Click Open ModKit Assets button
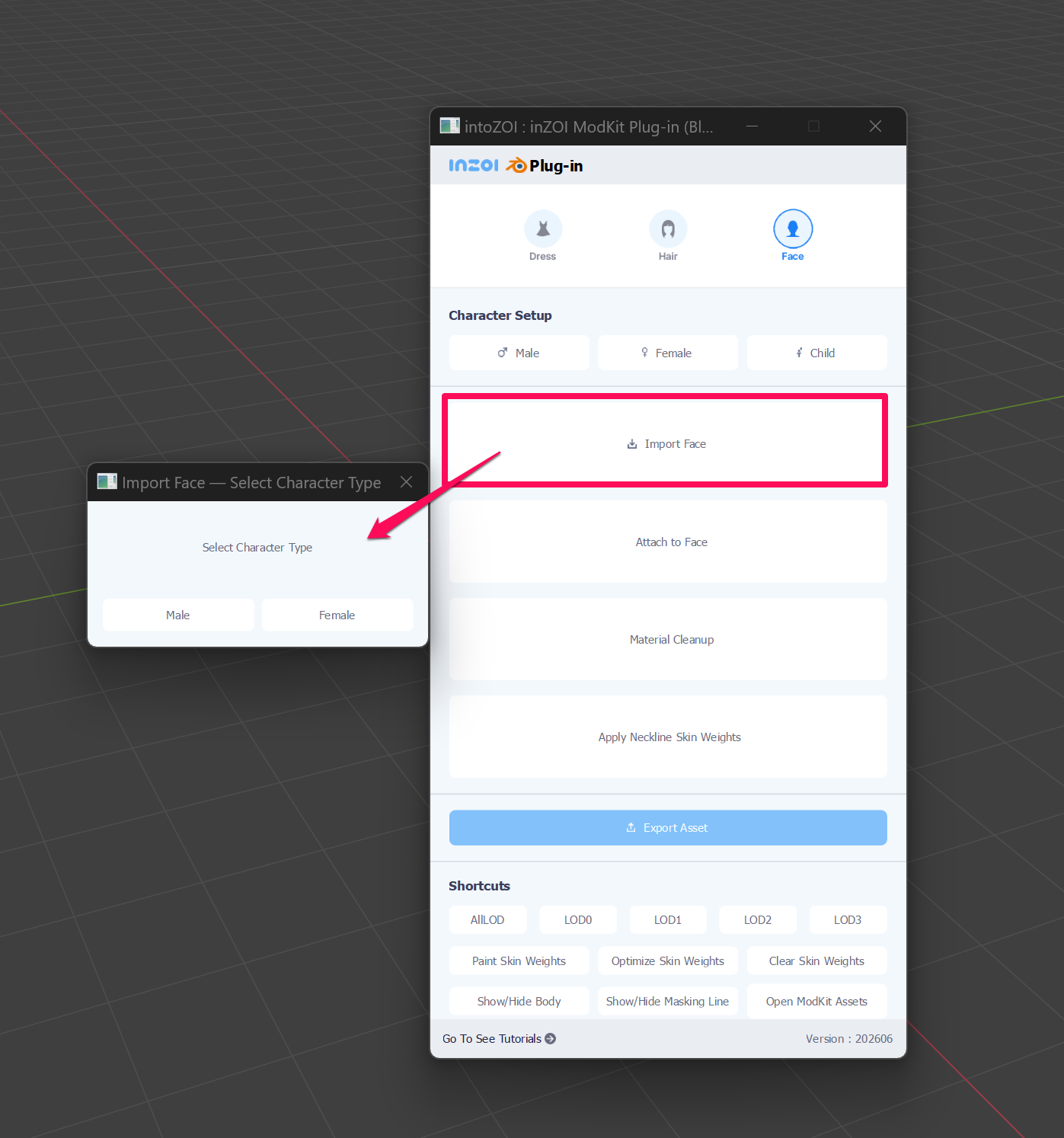Viewport: 1064px width, 1138px height. click(x=816, y=1001)
